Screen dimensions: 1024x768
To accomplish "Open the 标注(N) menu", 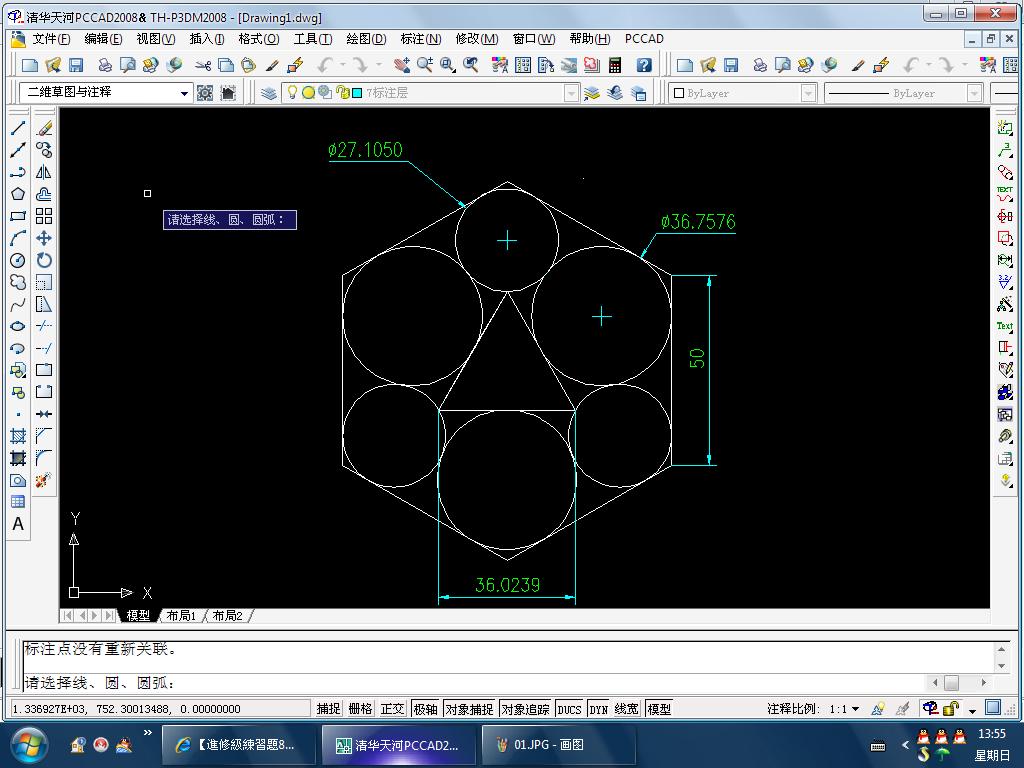I will pyautogui.click(x=421, y=39).
